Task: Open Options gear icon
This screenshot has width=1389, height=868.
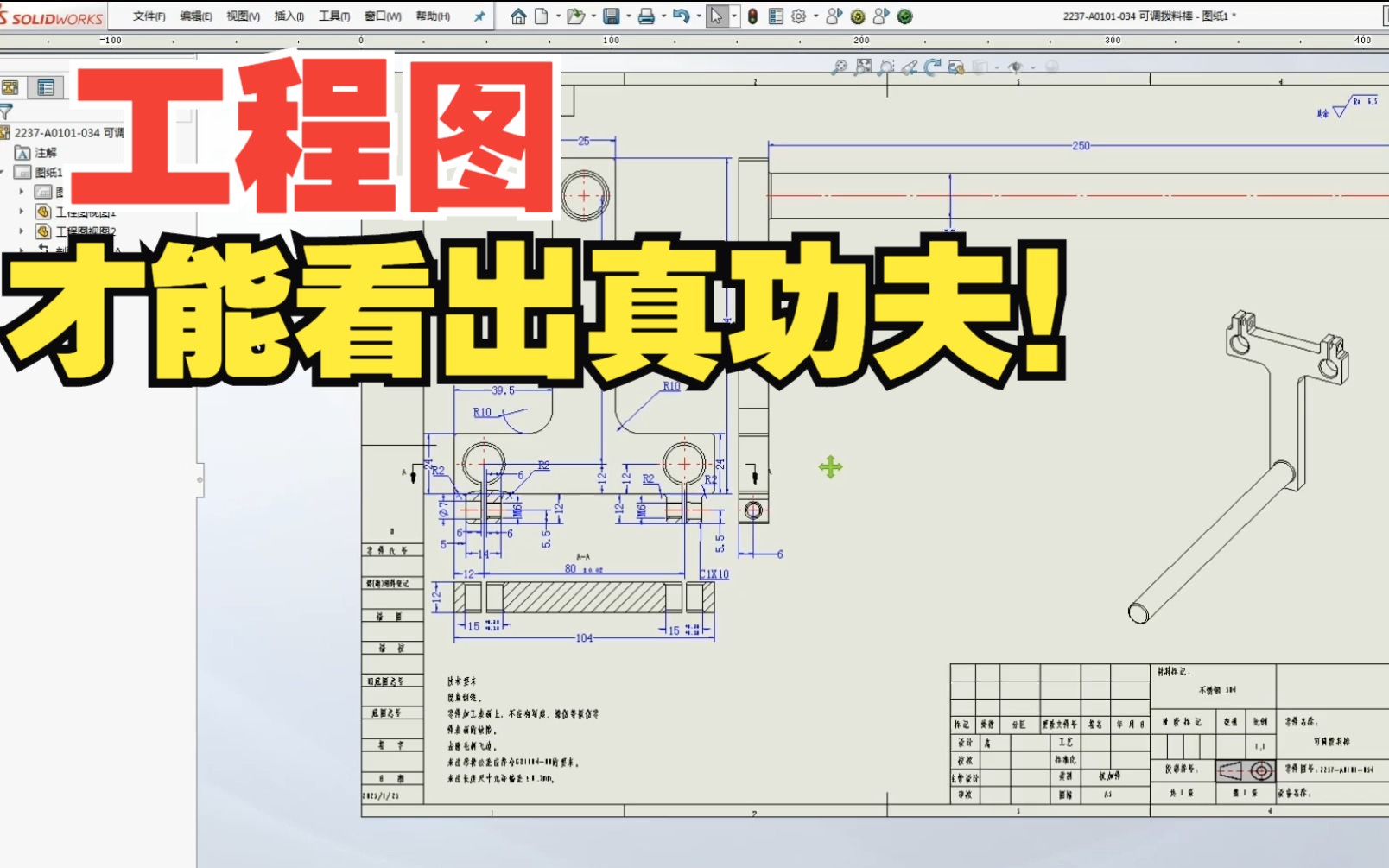Action: [799, 16]
